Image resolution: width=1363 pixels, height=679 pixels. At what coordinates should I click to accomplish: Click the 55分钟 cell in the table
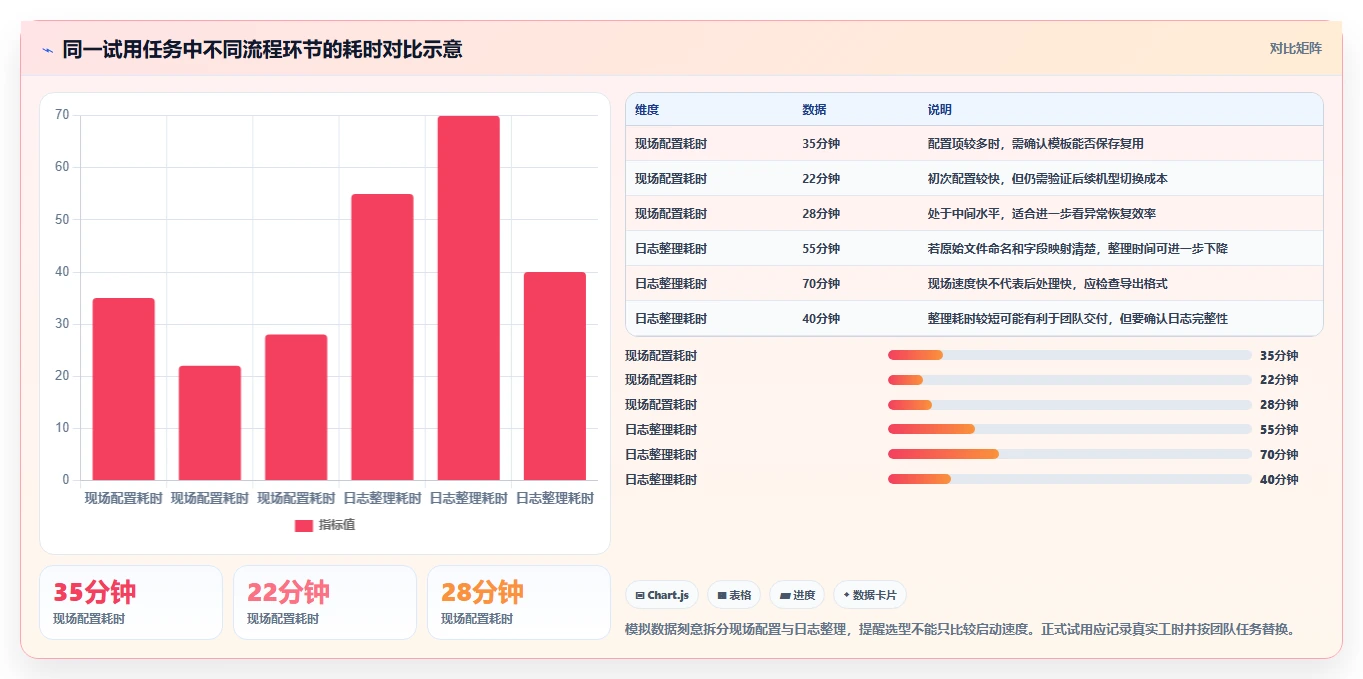point(821,249)
